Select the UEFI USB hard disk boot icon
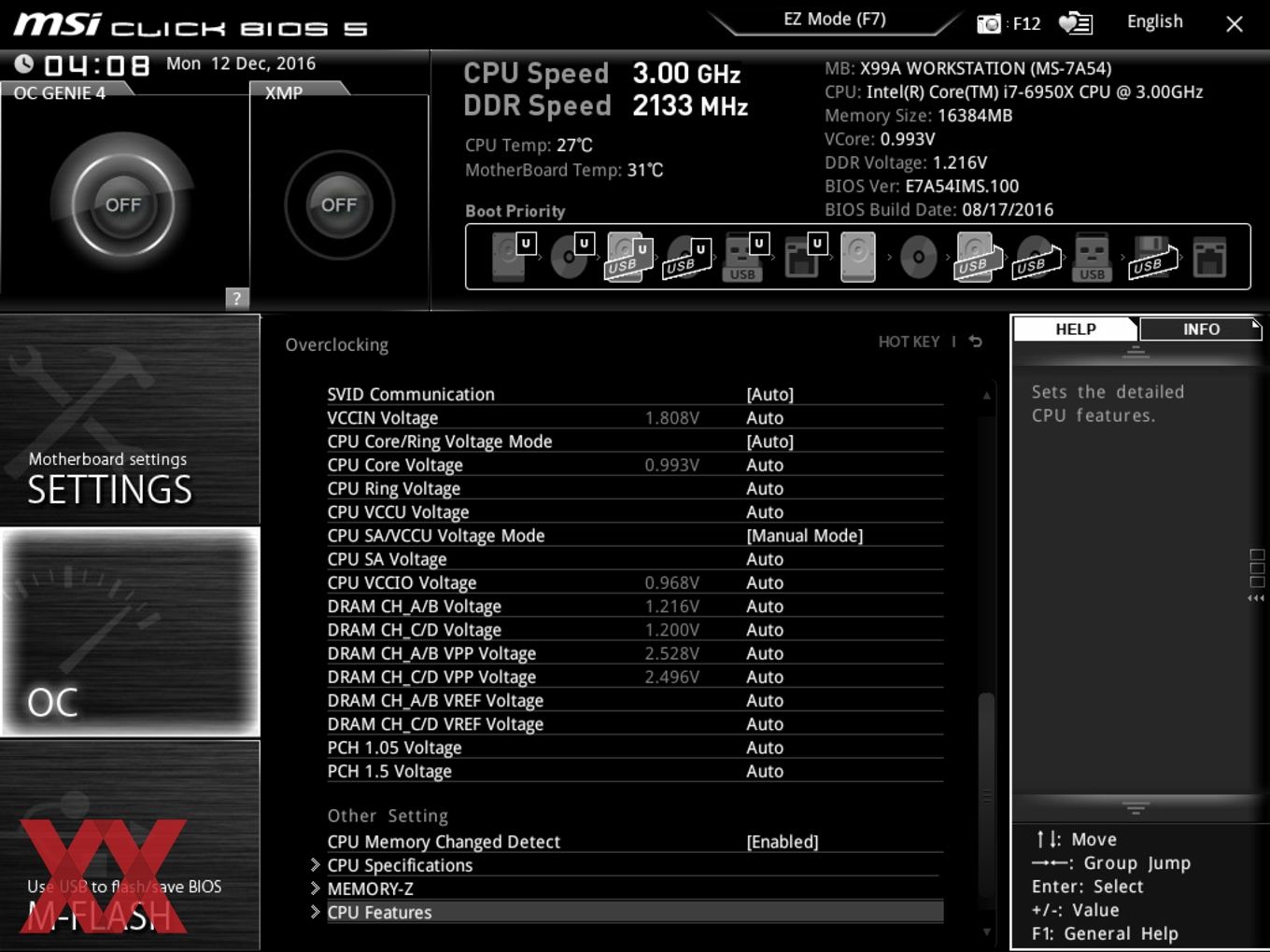1270x952 pixels. [x=628, y=258]
